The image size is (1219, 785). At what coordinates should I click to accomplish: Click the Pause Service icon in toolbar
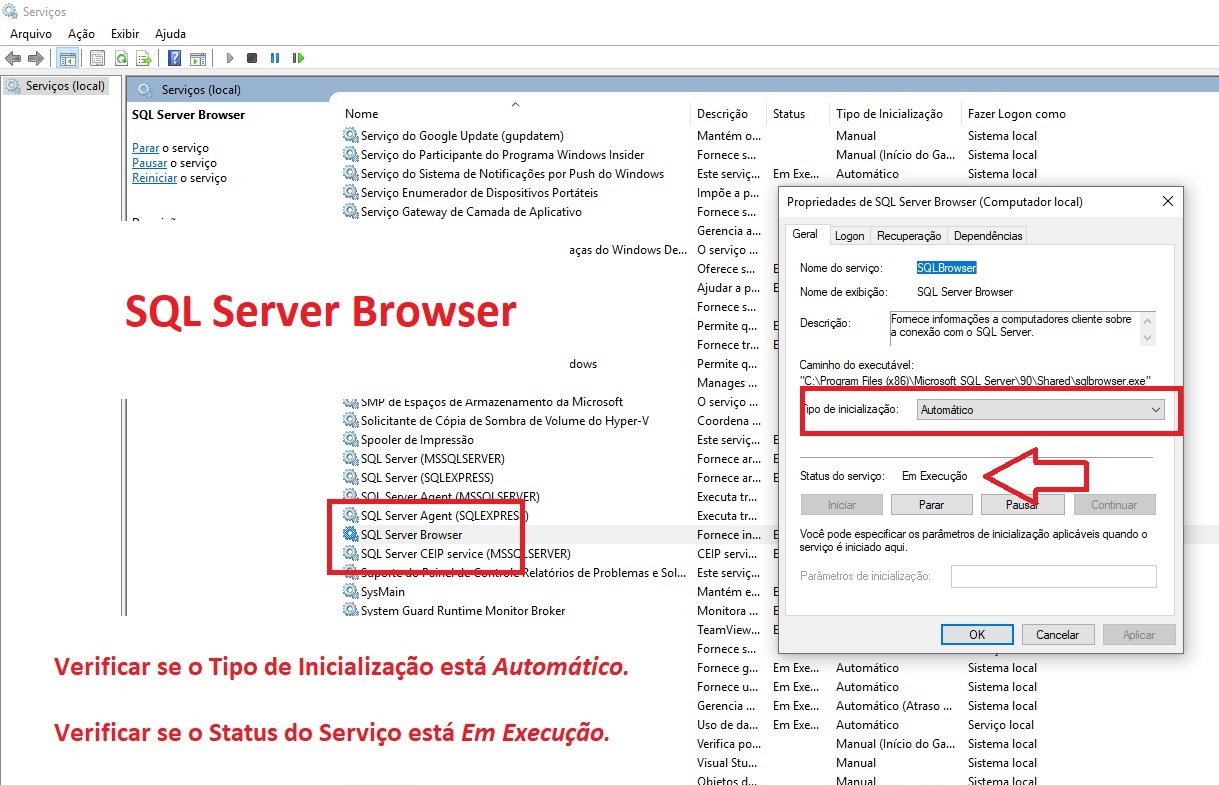pos(275,58)
